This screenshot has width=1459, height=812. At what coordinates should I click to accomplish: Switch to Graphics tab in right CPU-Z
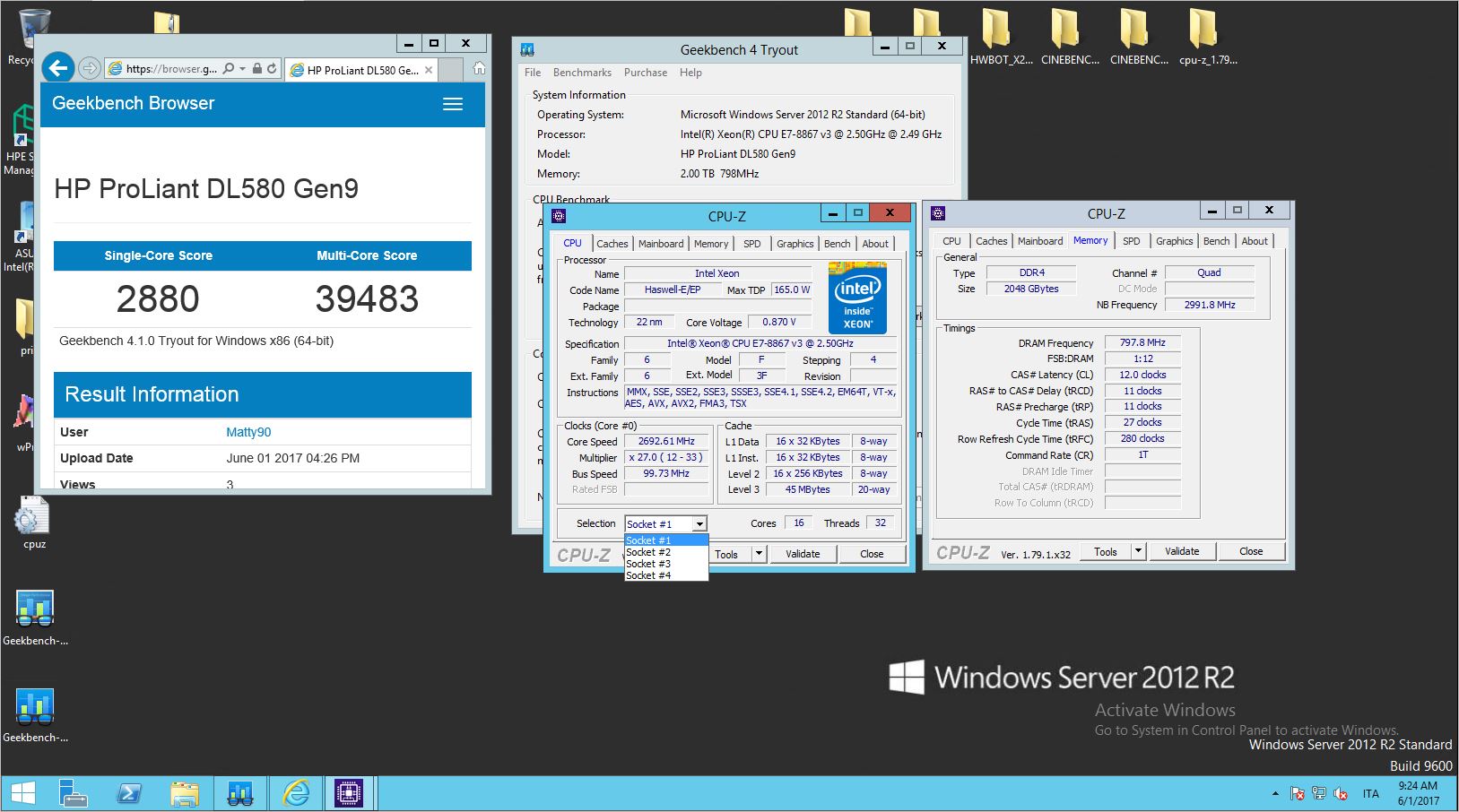click(x=1174, y=241)
